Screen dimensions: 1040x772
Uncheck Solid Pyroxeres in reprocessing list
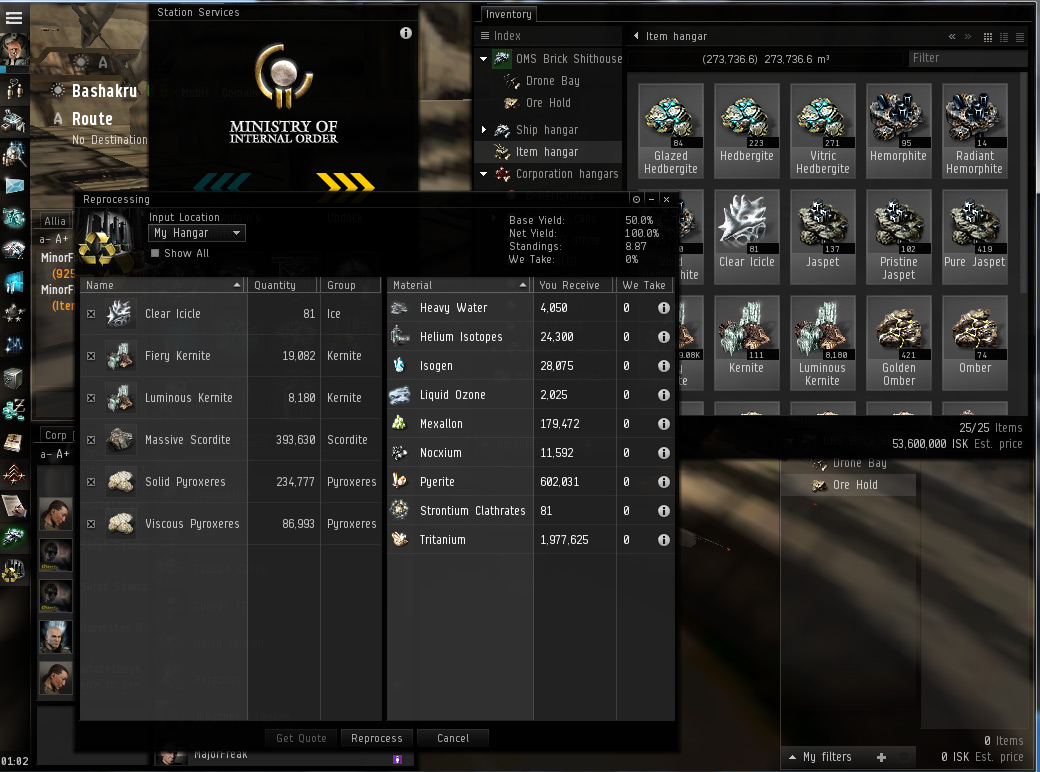91,482
